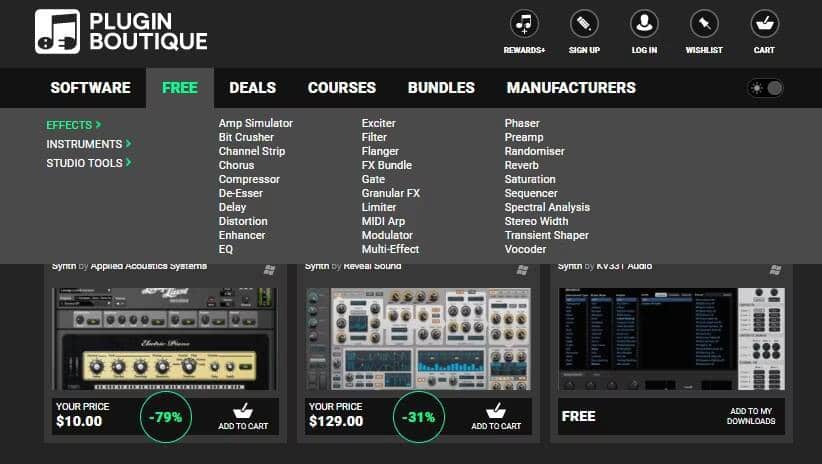This screenshot has height=464, width=822.
Task: Open the Courses menu
Action: pos(342,88)
